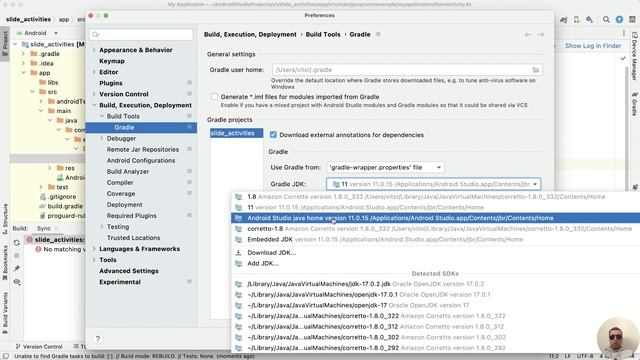Click the browse folder icon in Gradle user home field
This screenshot has height=360, width=640.
pos(536,70)
